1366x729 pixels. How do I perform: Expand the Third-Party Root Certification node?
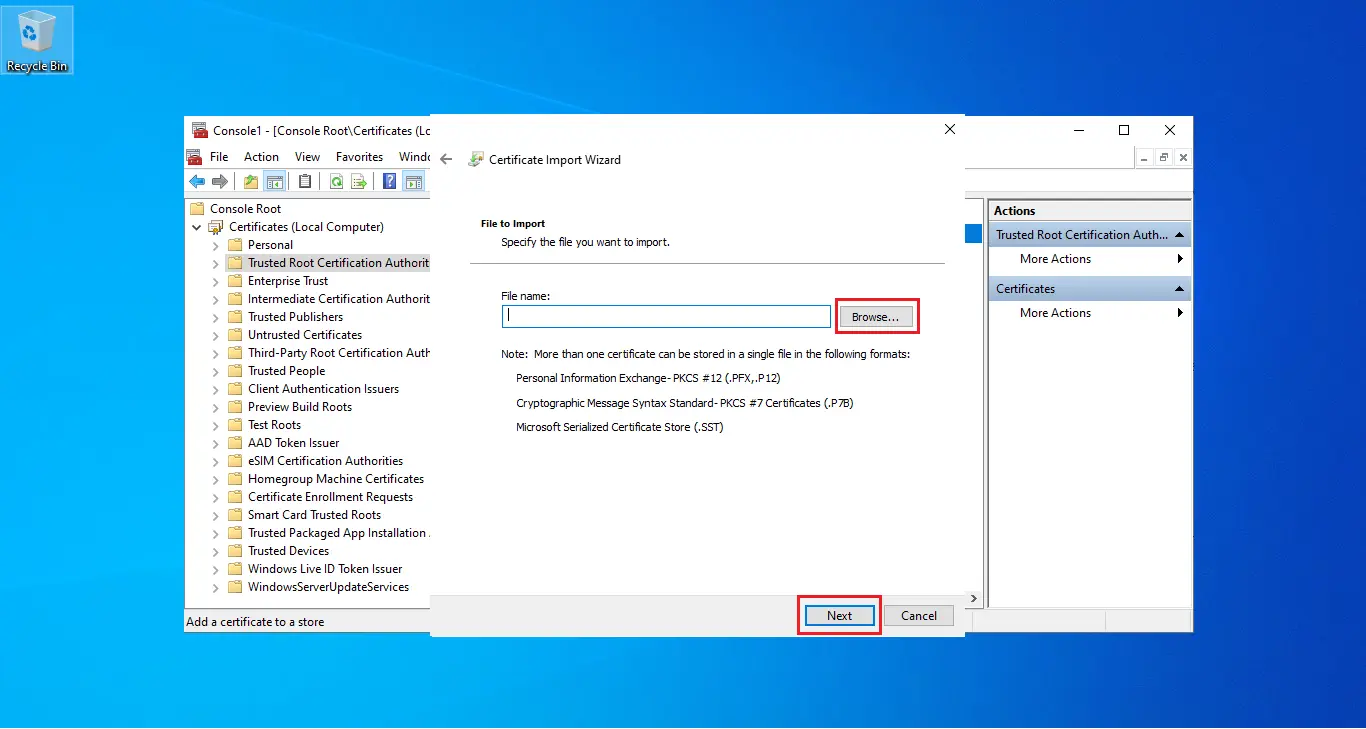coord(215,353)
